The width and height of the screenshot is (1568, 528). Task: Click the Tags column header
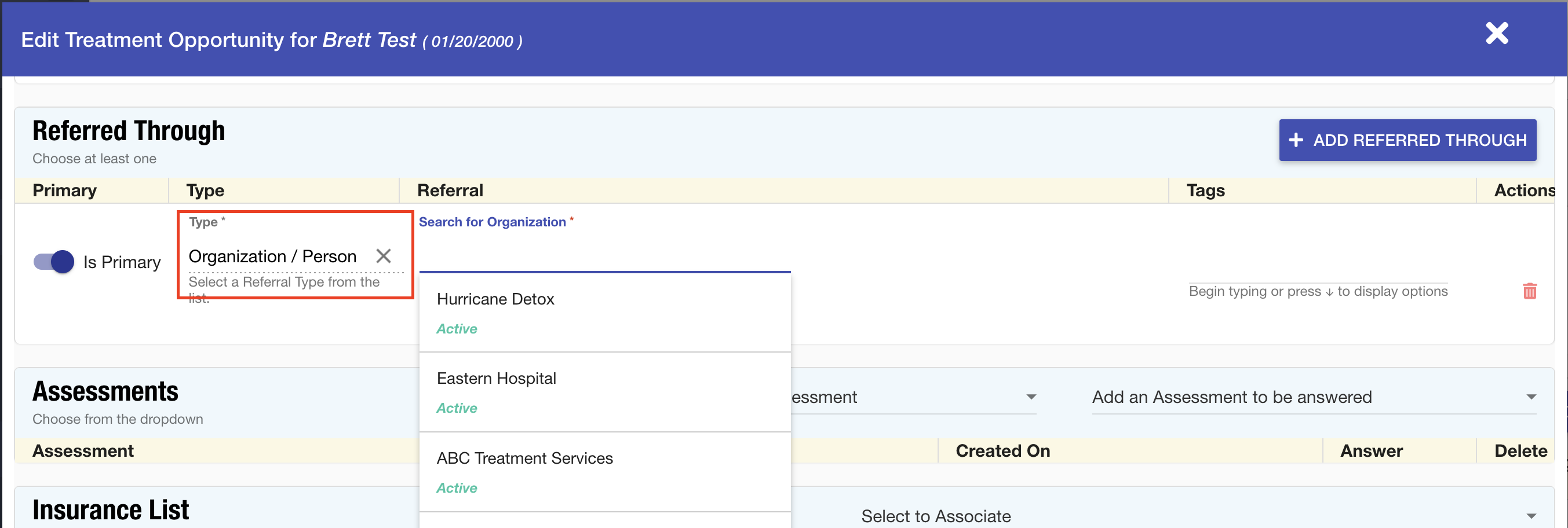1205,190
